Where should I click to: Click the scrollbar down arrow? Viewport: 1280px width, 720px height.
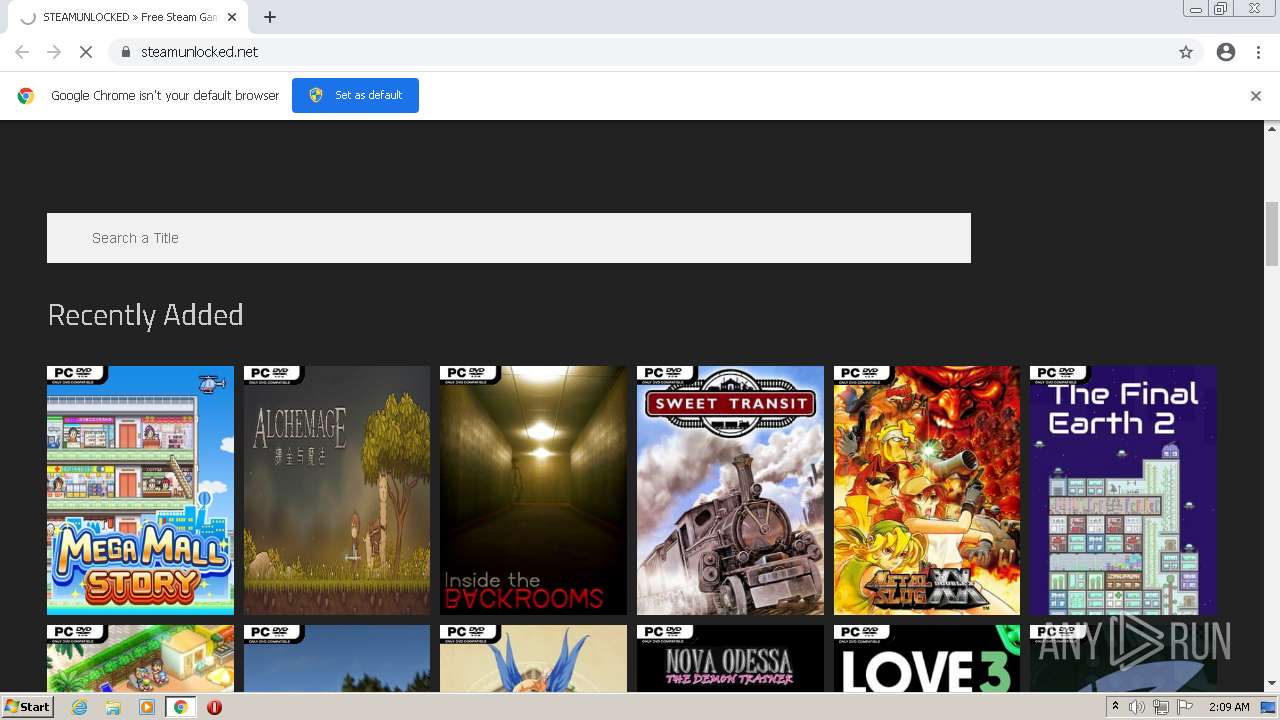(x=1272, y=684)
